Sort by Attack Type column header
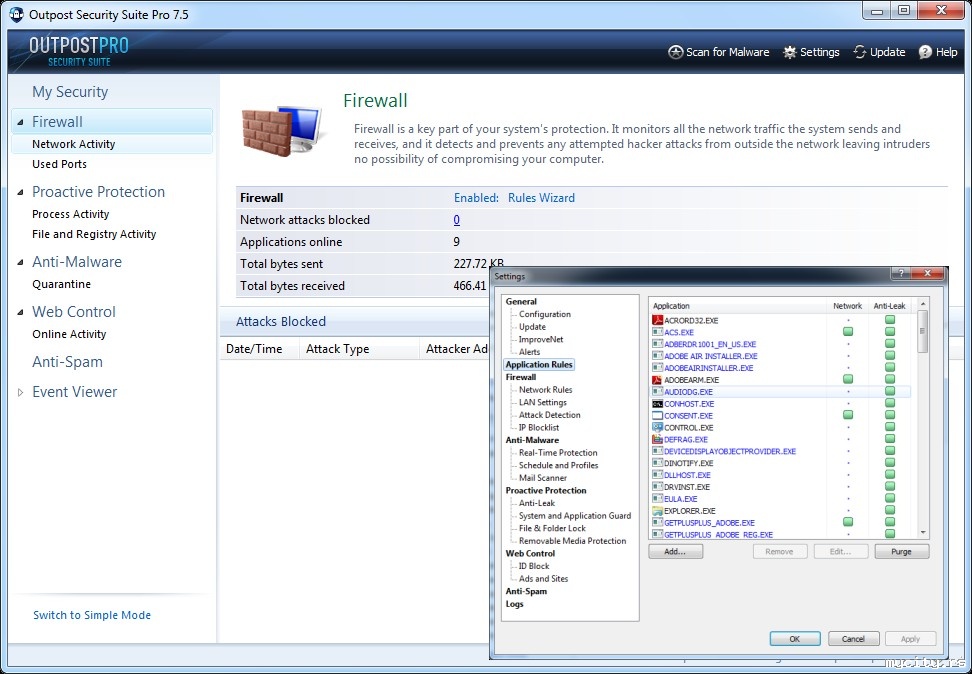 [358, 348]
